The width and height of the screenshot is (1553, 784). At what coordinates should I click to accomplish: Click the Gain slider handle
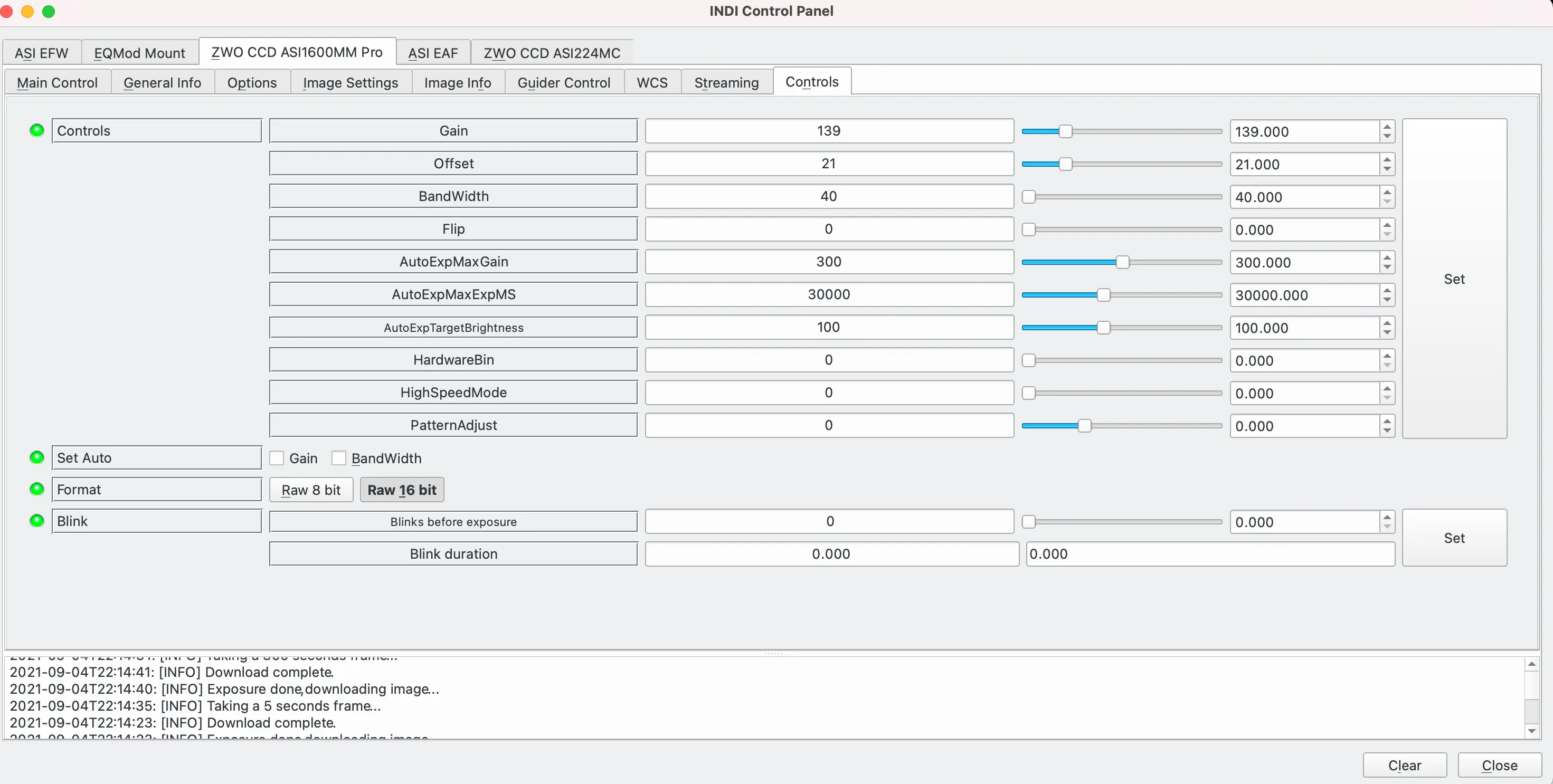[x=1066, y=131]
